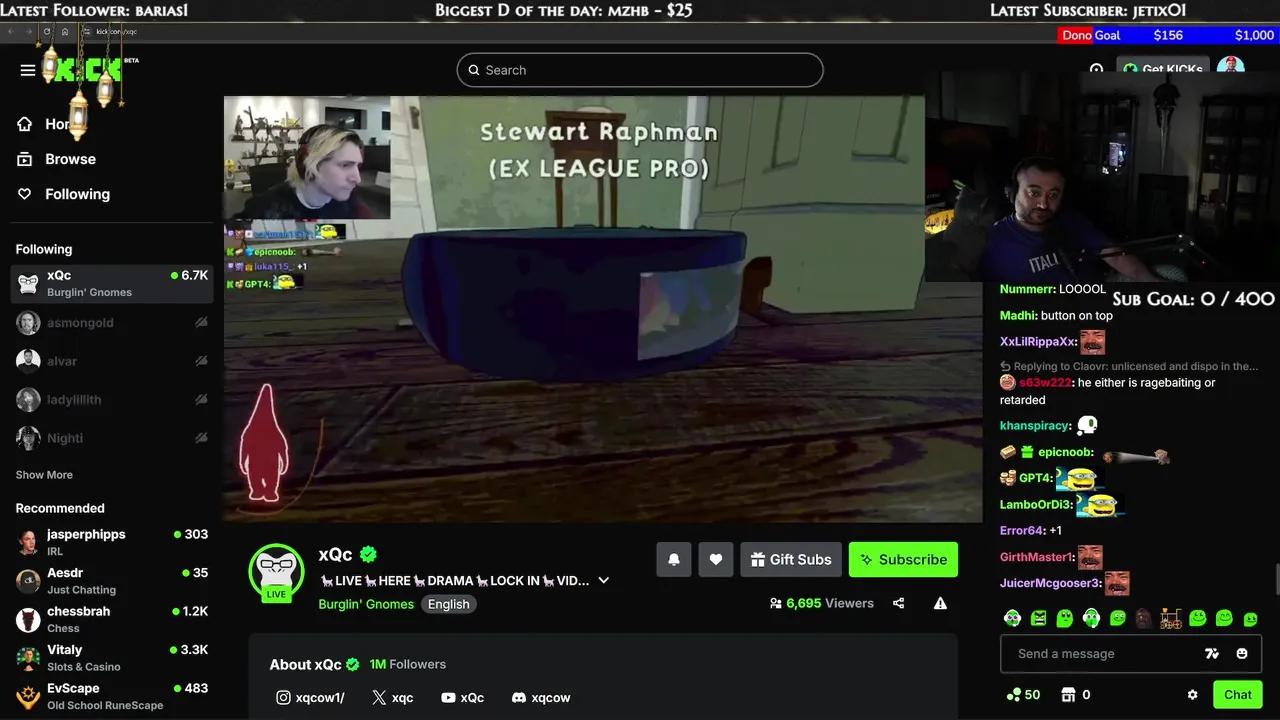Open 7TV emote picker in chat box
The image size is (1280, 720).
[x=1212, y=654]
